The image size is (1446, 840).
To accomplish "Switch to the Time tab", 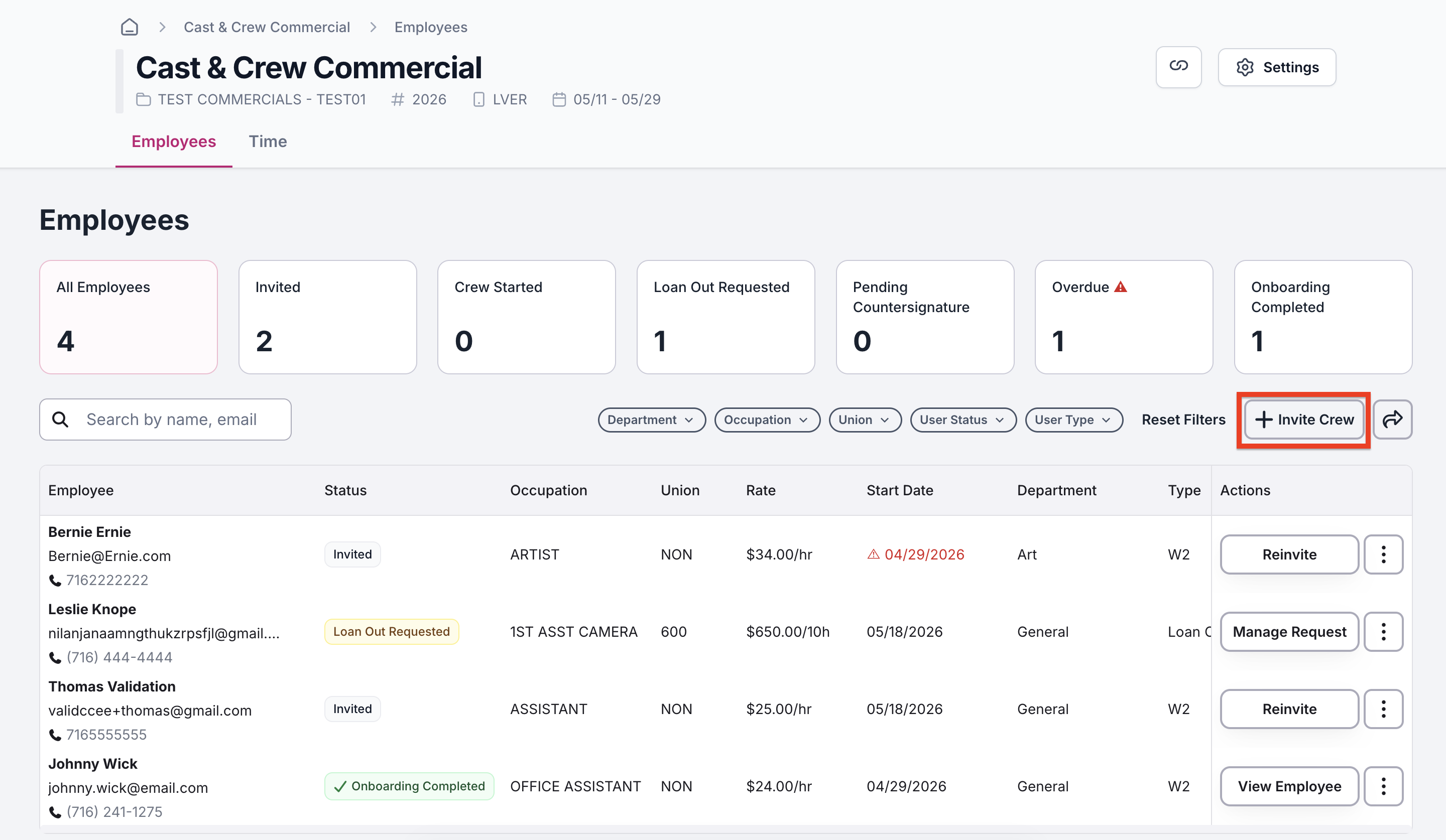I will tap(268, 142).
